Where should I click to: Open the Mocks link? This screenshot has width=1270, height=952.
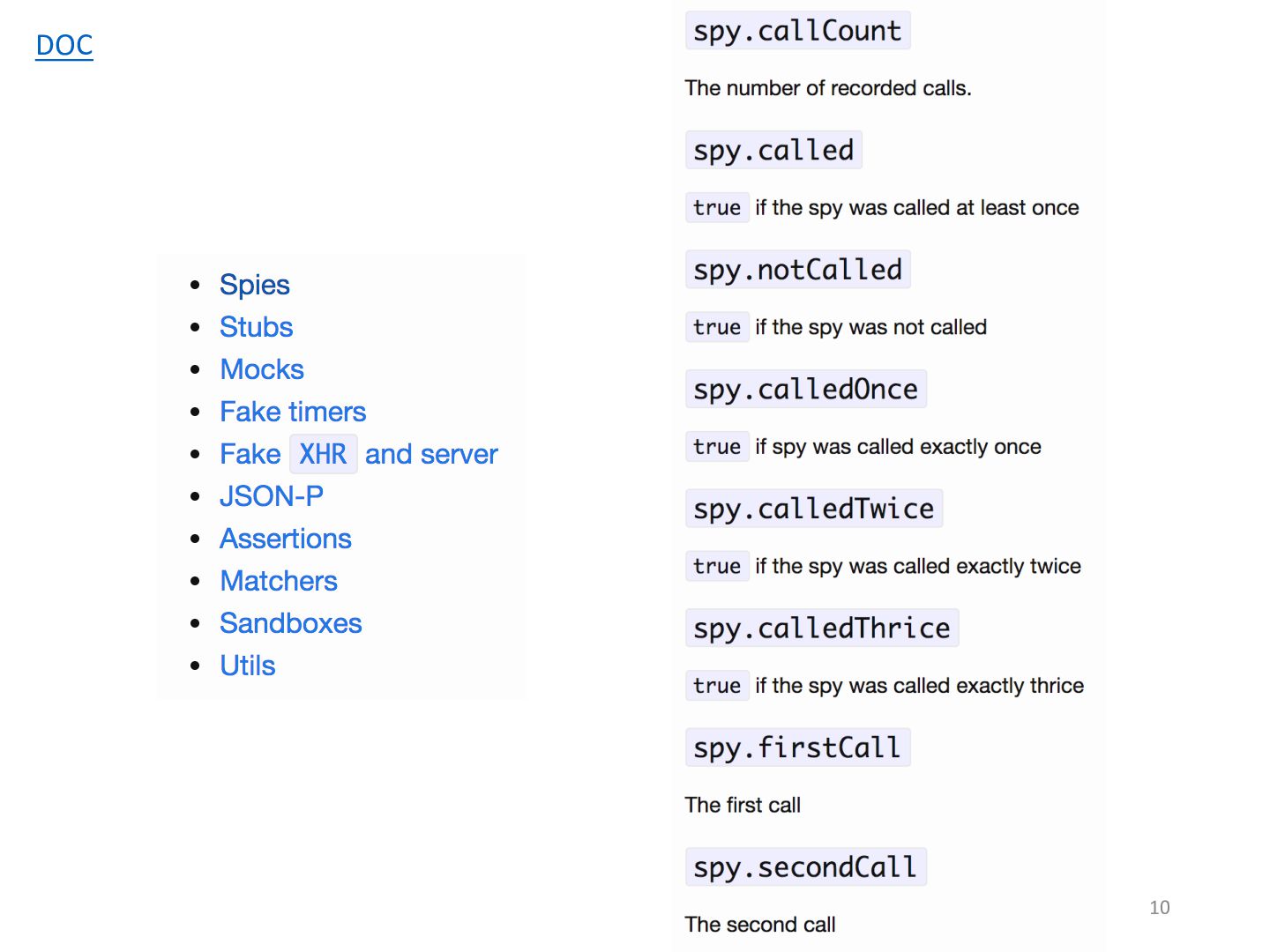(x=262, y=369)
